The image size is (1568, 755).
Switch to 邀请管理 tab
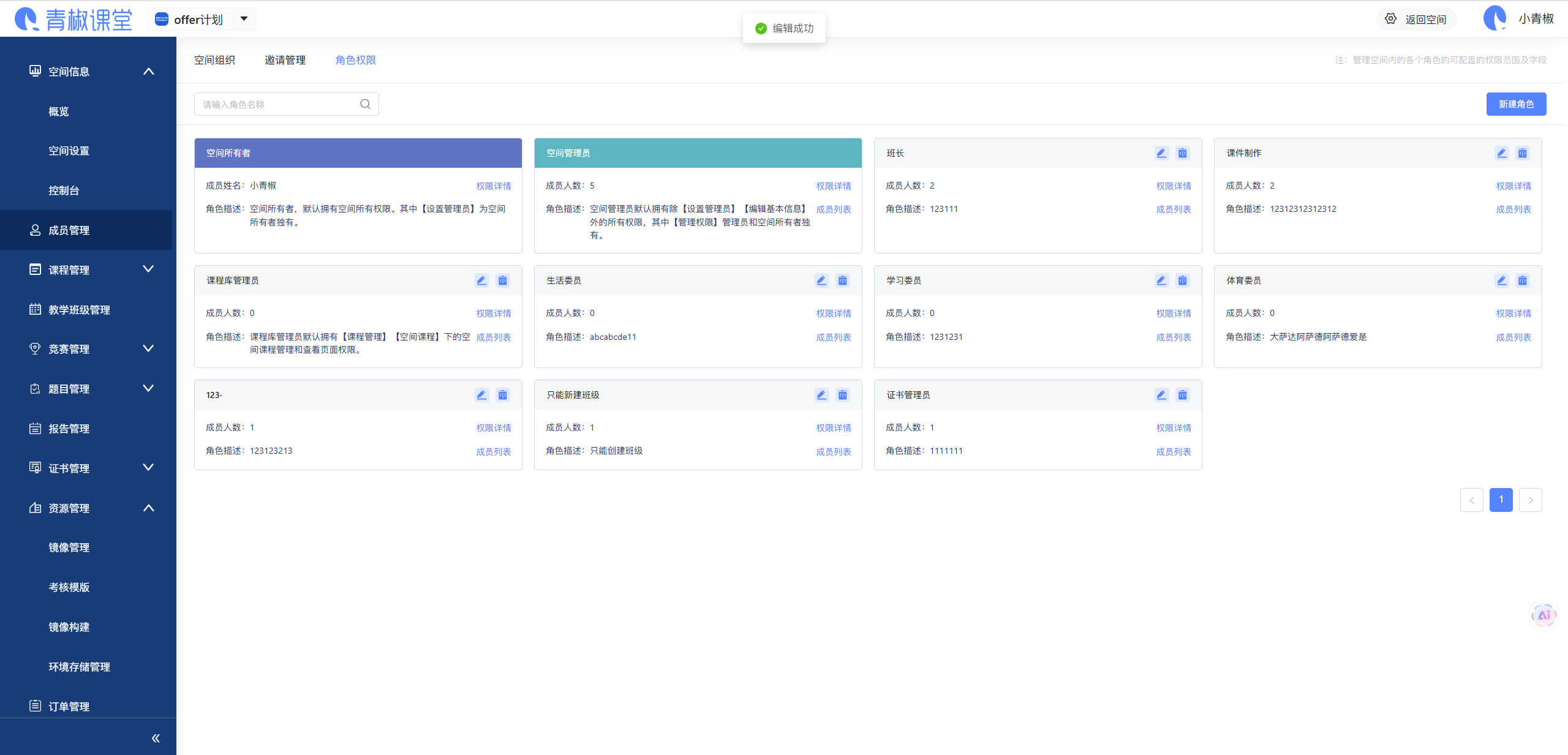tap(285, 60)
